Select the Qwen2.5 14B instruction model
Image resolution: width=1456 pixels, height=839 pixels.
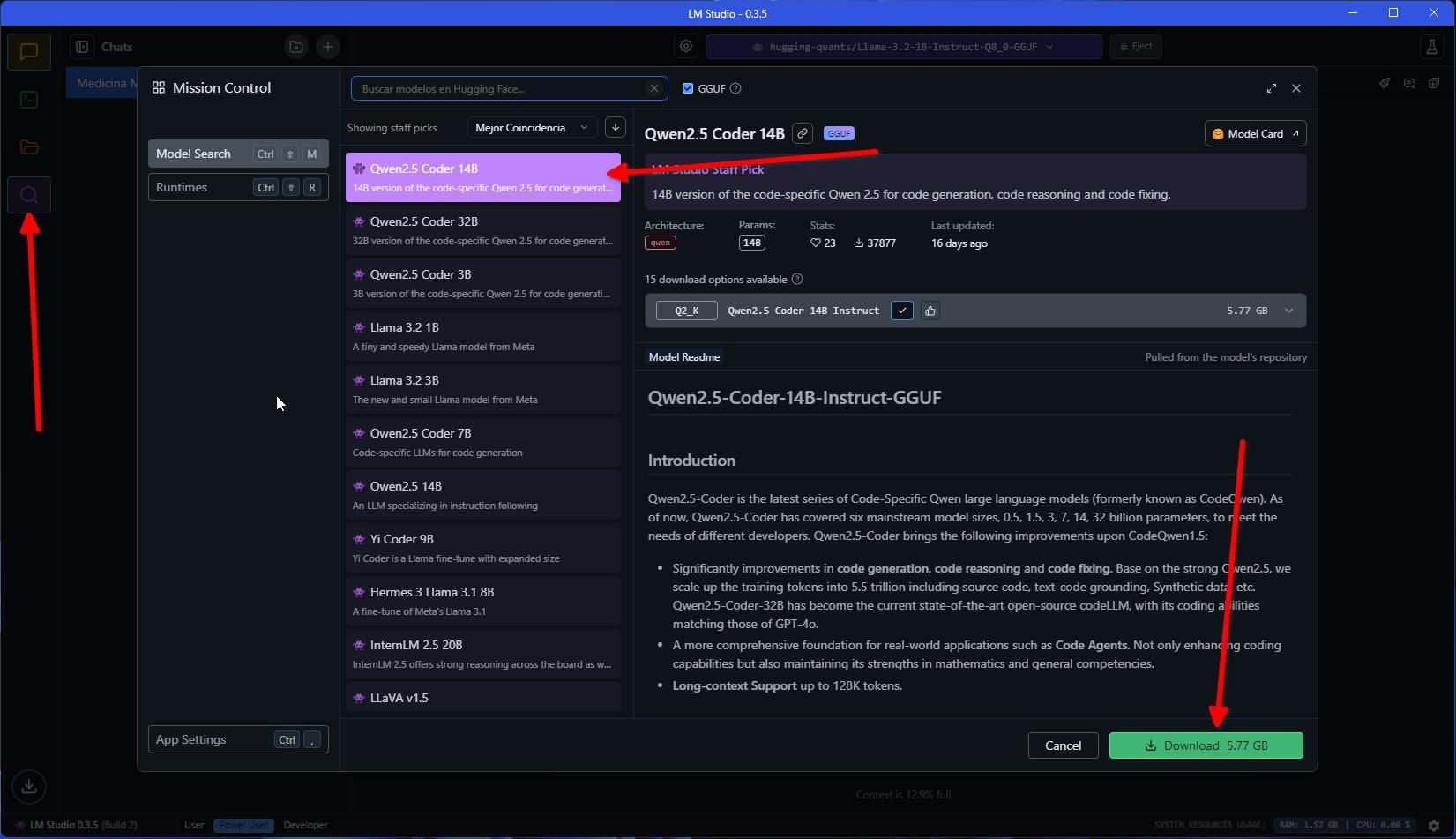coord(483,495)
